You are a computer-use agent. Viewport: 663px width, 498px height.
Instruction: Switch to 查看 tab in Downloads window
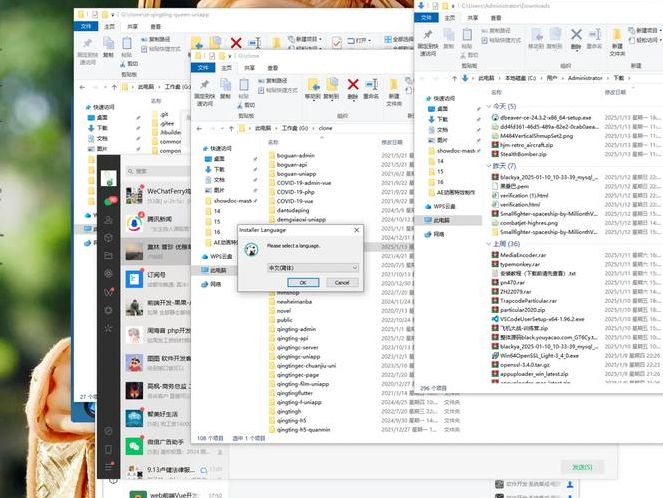click(x=496, y=18)
